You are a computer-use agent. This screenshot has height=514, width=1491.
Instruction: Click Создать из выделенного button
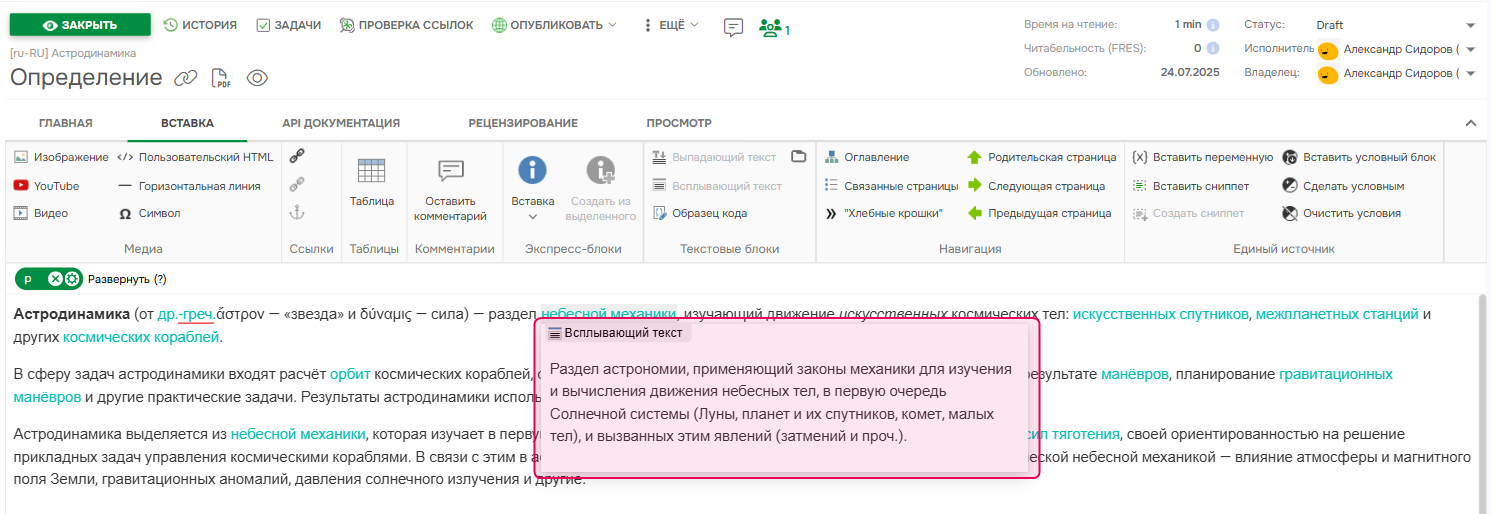tap(601, 189)
